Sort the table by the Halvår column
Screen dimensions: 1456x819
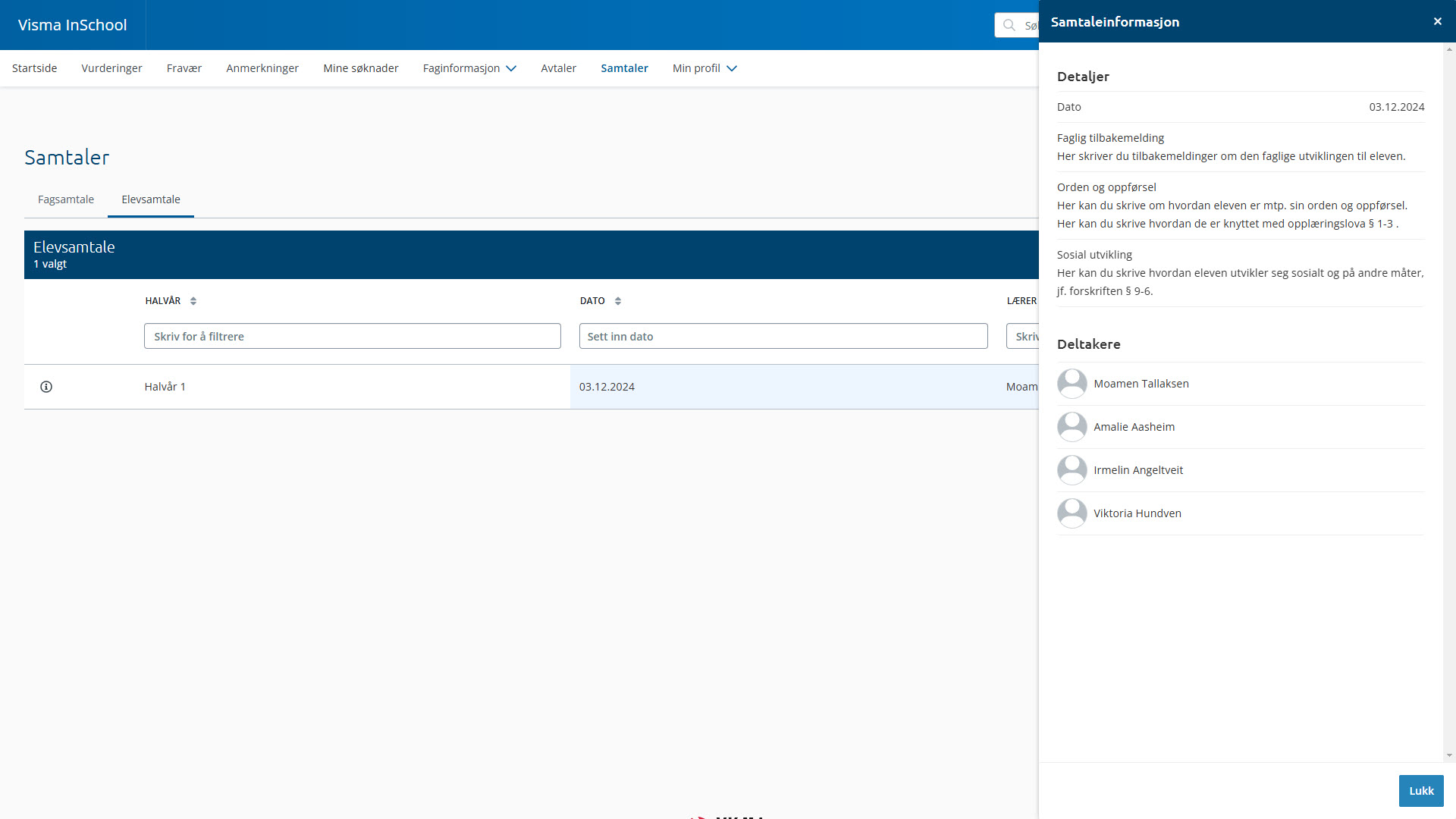193,301
